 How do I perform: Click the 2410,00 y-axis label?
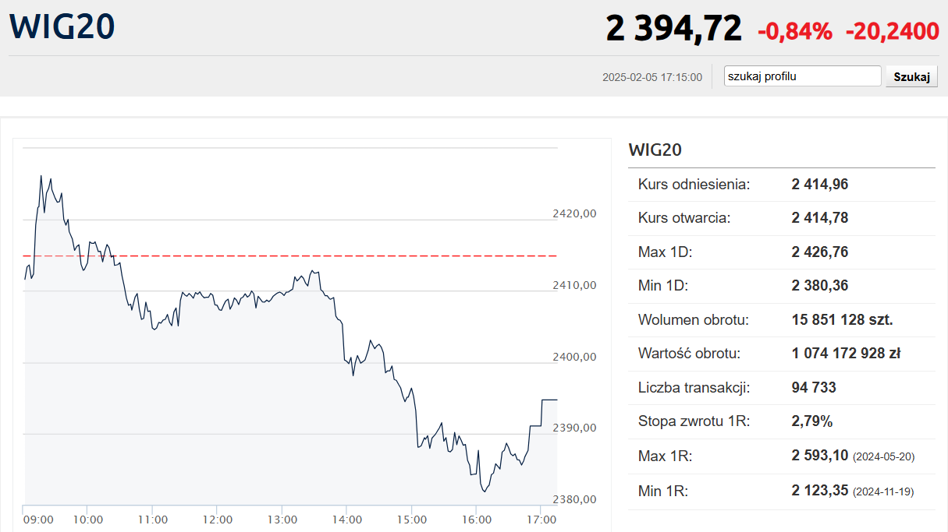[574, 285]
